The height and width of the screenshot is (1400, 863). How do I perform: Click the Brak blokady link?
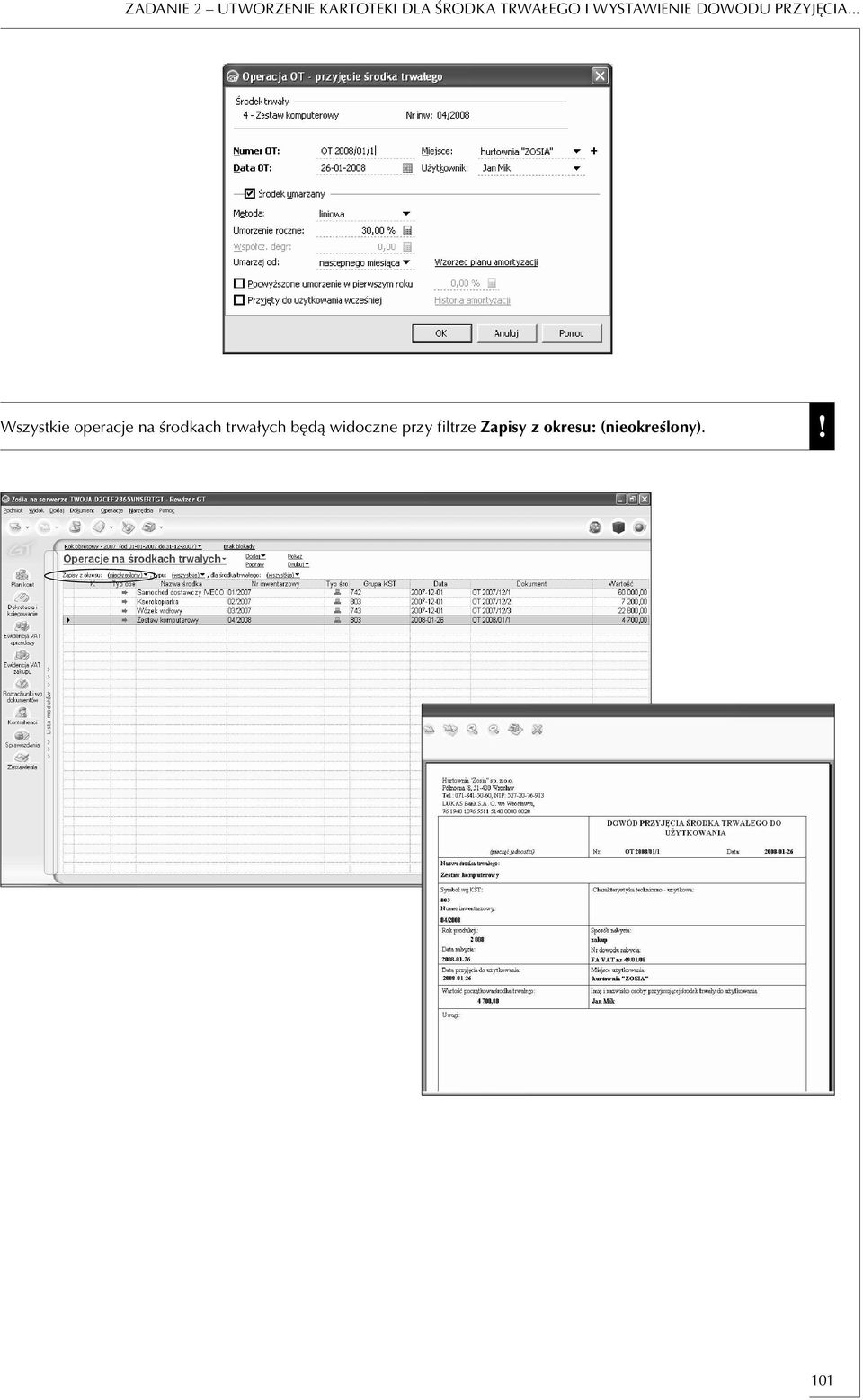pyautogui.click(x=239, y=546)
